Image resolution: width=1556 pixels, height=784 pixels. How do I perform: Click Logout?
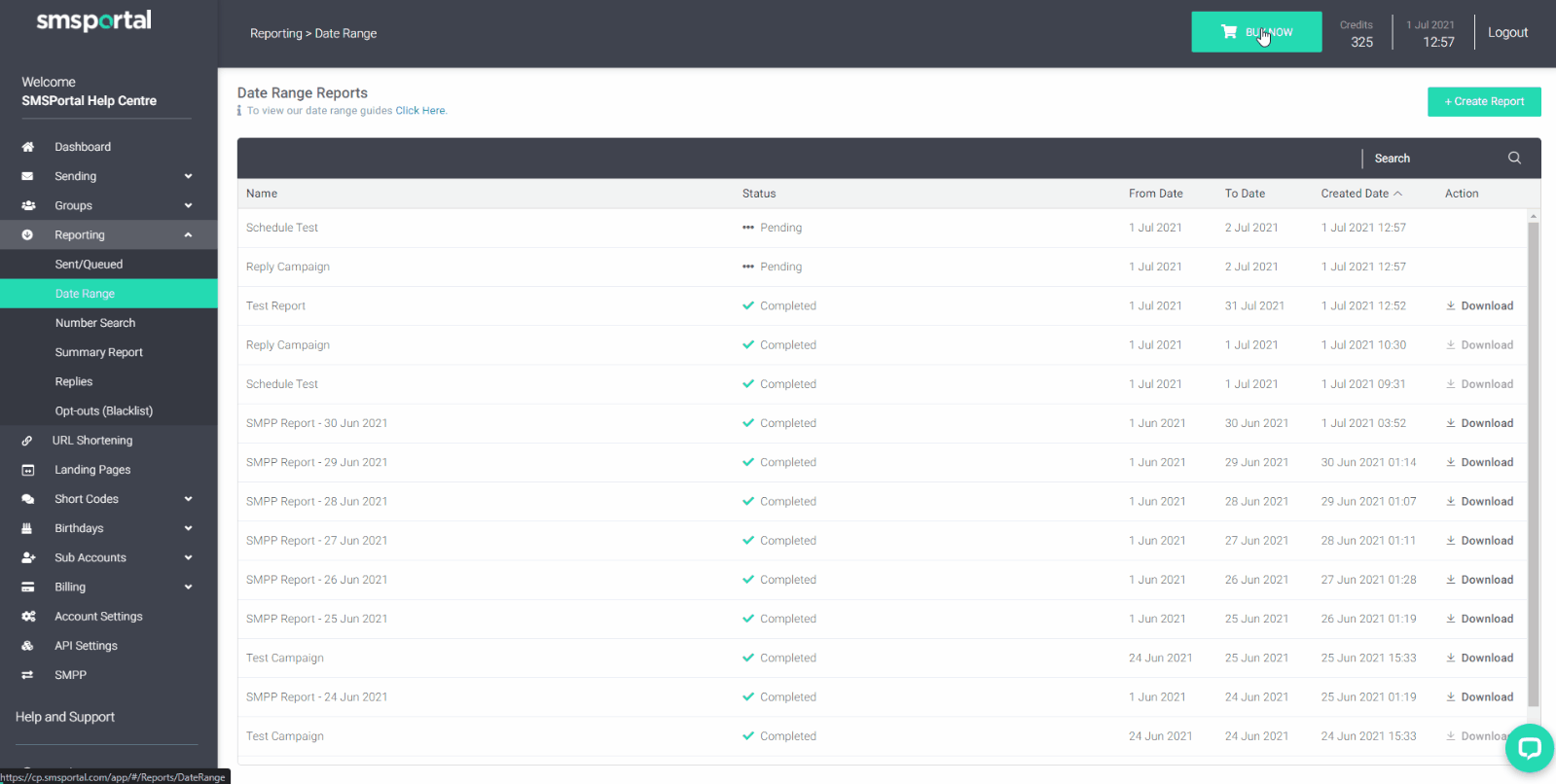pos(1507,32)
